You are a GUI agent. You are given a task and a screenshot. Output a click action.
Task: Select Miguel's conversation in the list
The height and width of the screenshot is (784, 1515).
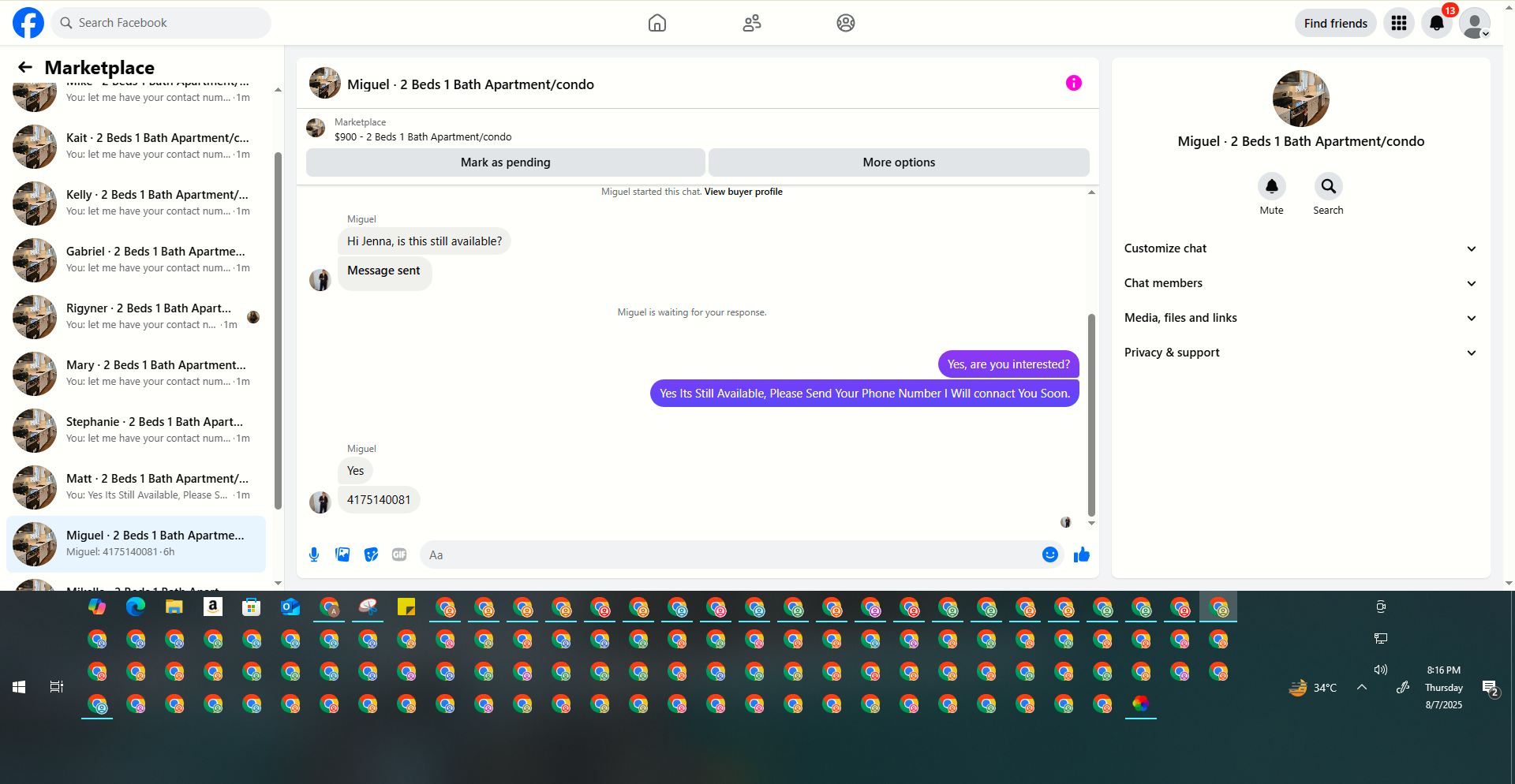[136, 544]
